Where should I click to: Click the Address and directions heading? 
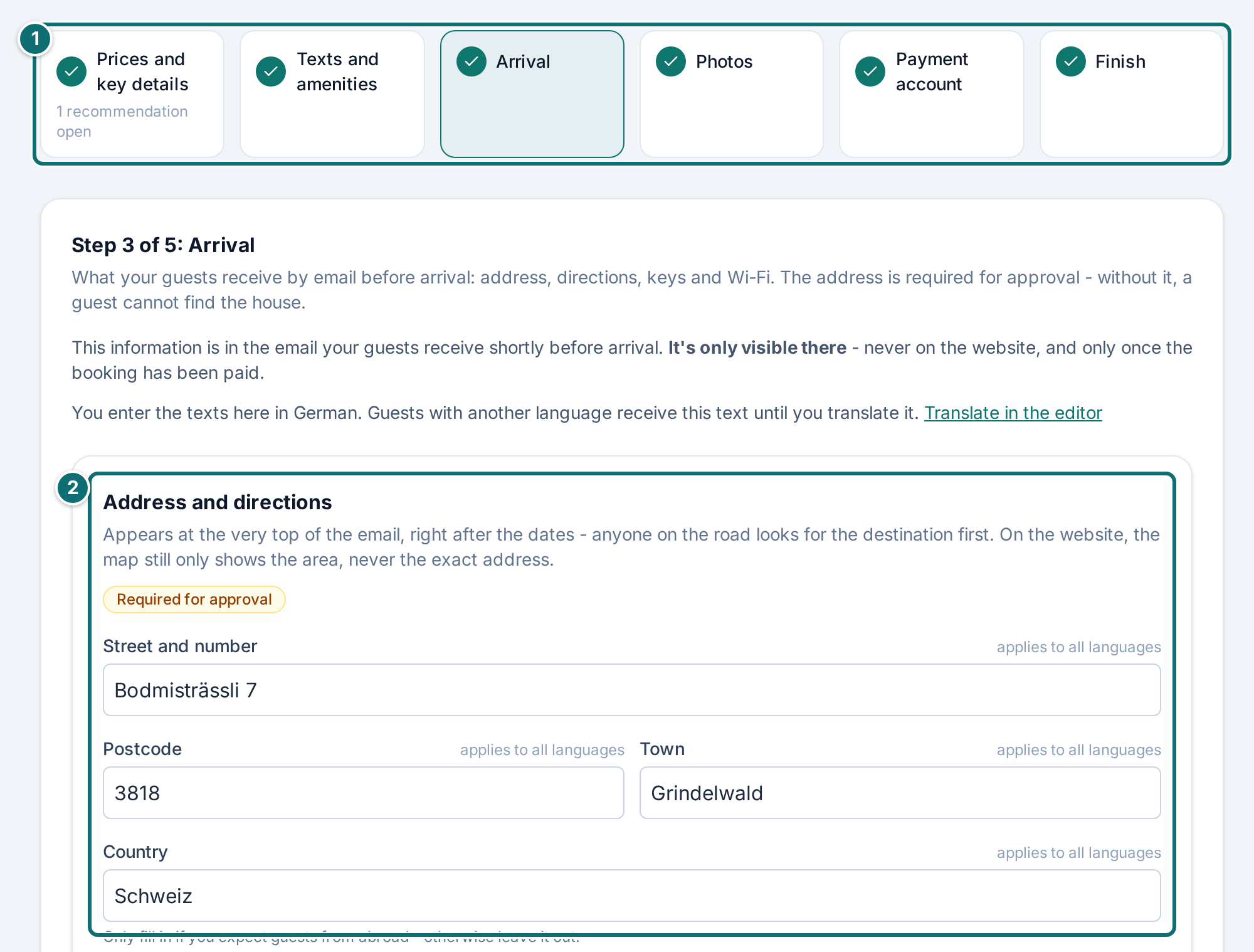tap(218, 502)
